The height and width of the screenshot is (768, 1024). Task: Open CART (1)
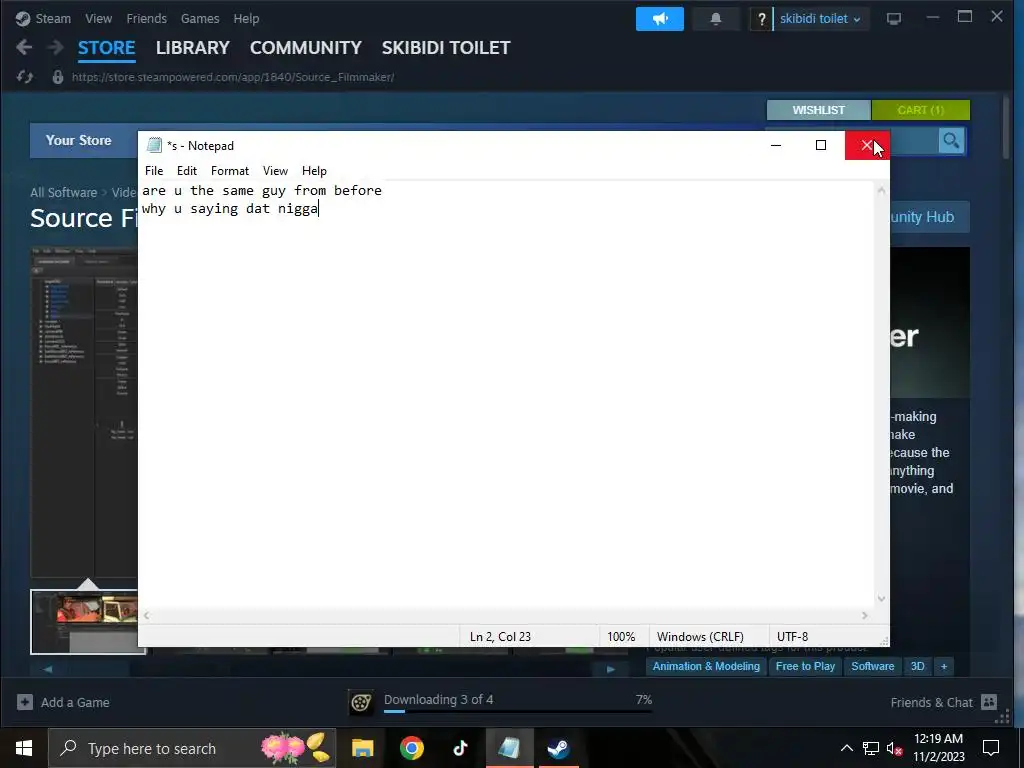(x=921, y=110)
